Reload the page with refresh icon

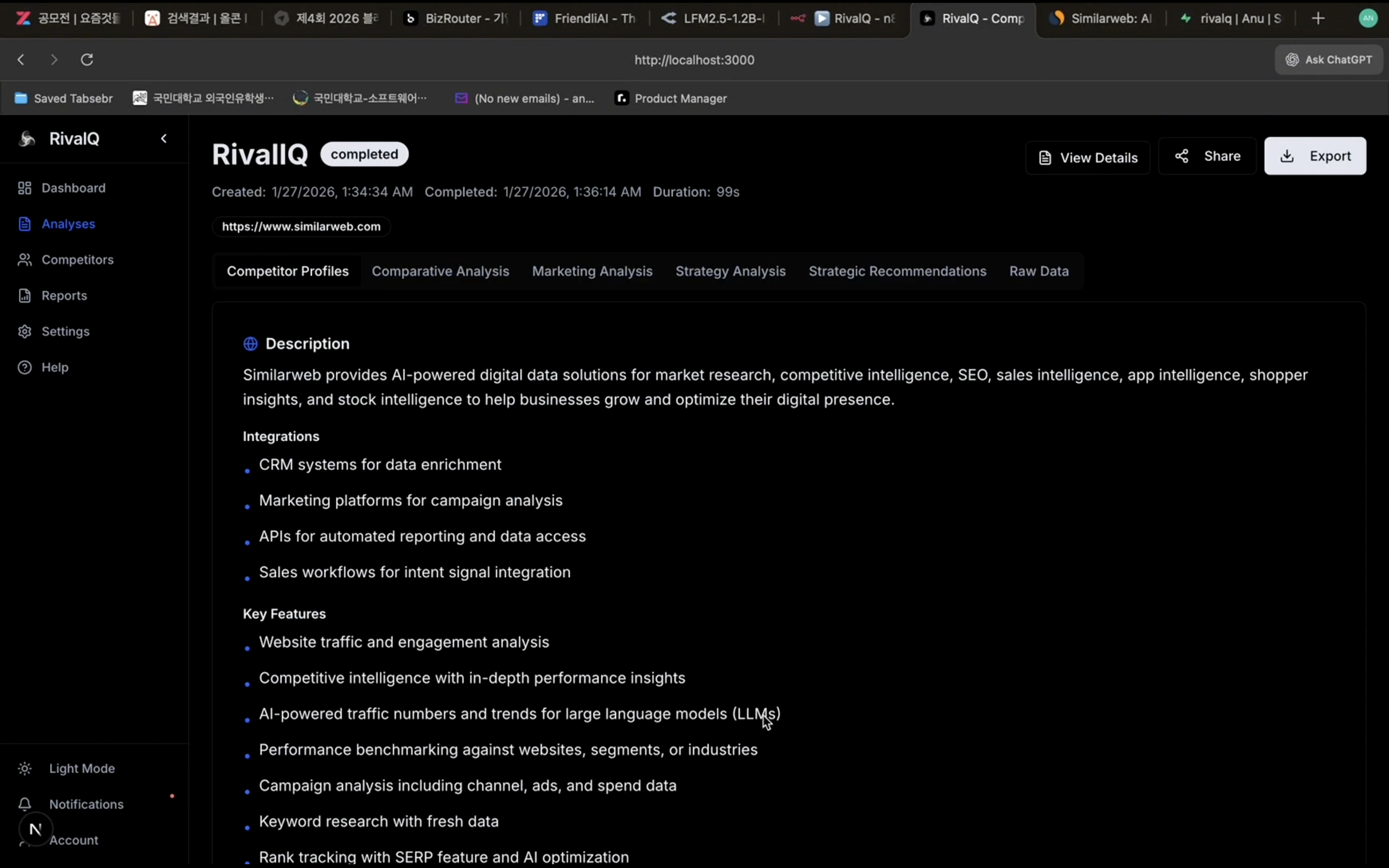click(x=87, y=60)
